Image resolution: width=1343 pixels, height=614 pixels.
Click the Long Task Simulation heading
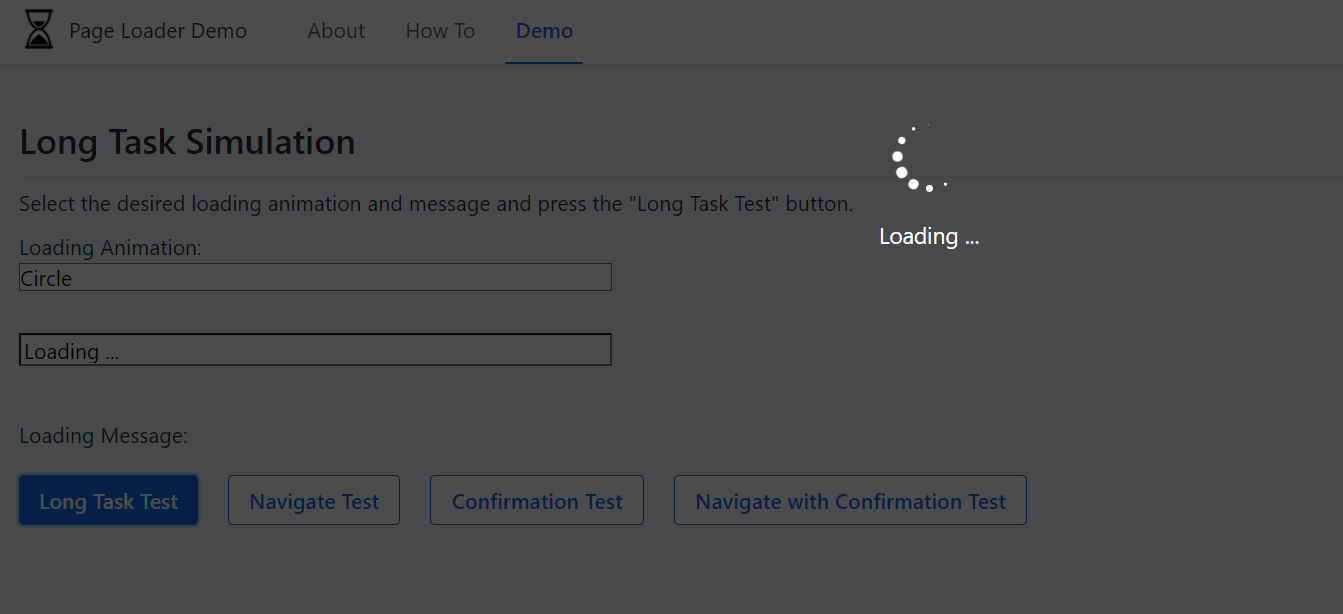[187, 141]
